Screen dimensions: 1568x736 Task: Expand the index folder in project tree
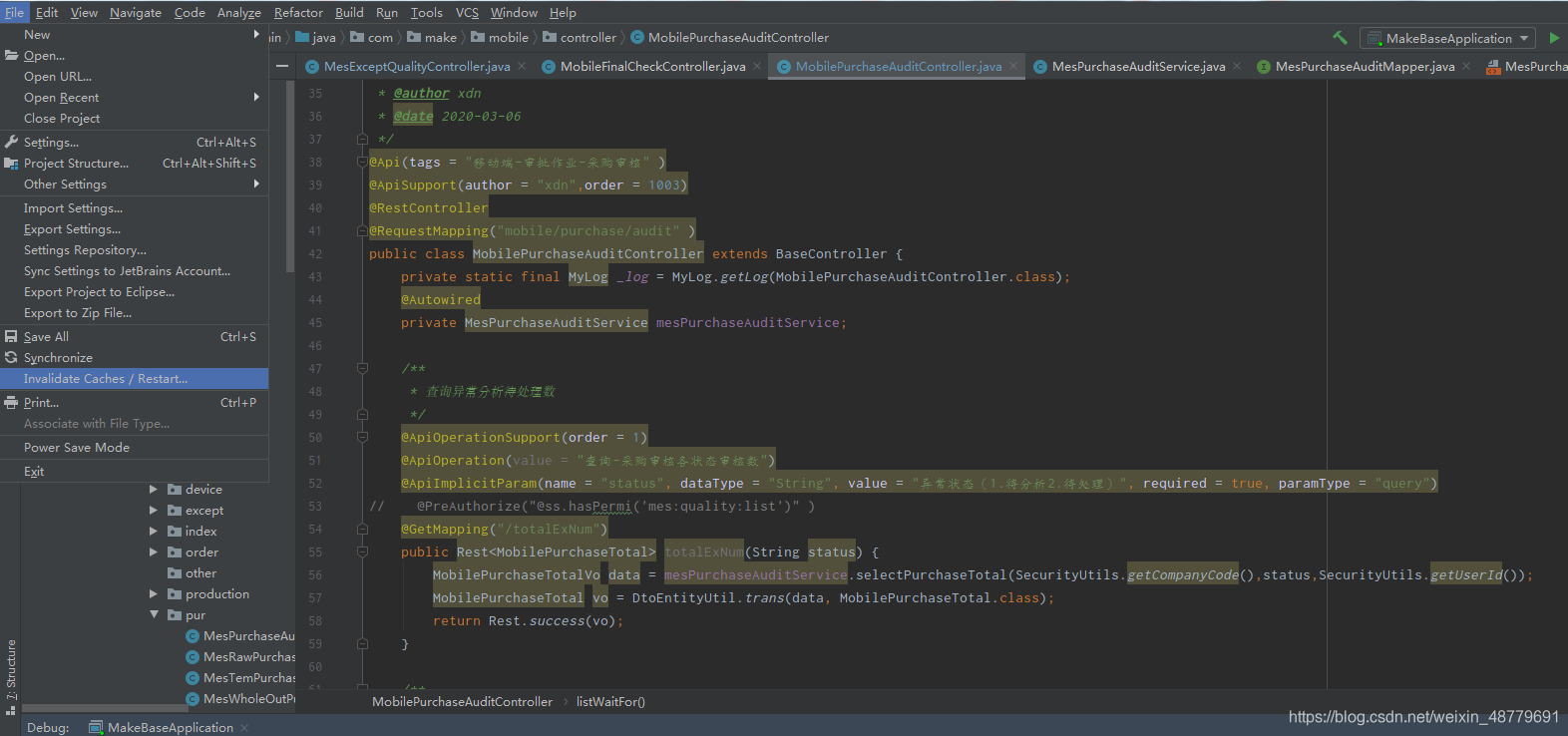[154, 531]
